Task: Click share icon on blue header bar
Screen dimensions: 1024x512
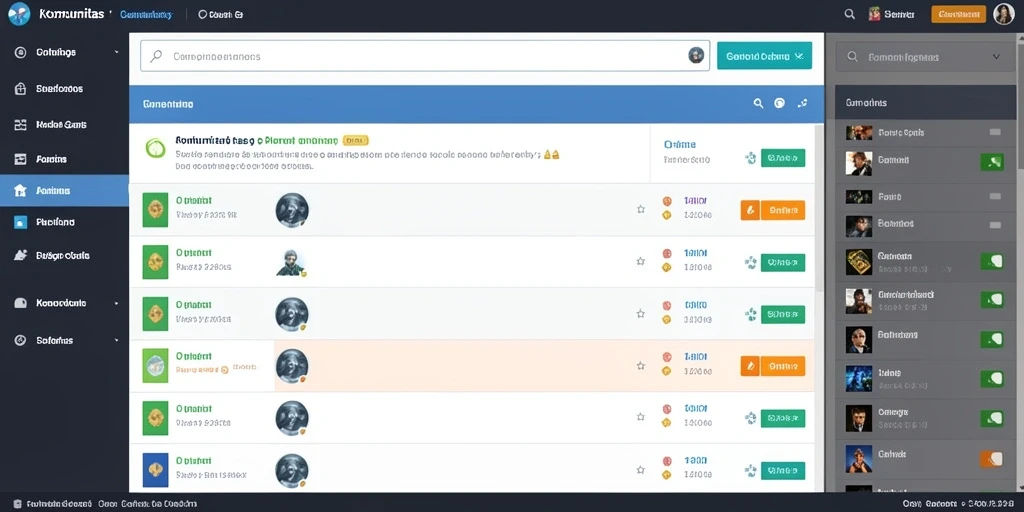Action: [x=803, y=103]
